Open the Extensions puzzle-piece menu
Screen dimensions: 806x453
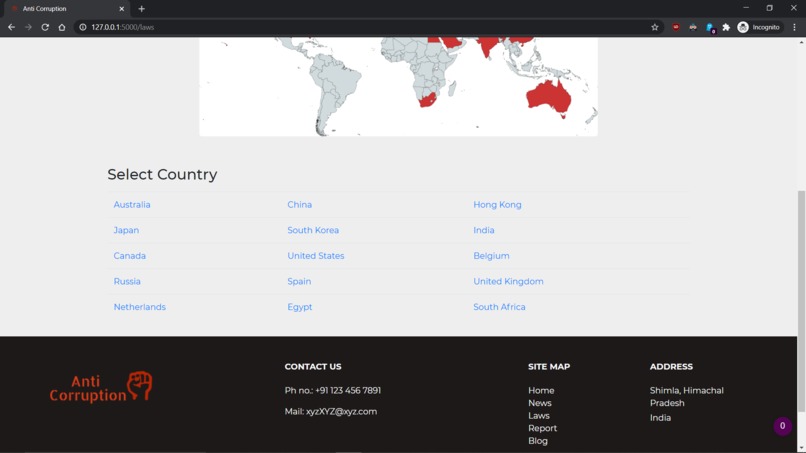[x=726, y=27]
